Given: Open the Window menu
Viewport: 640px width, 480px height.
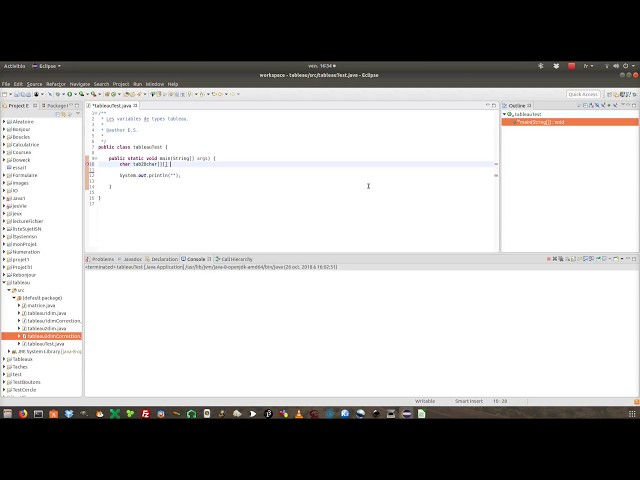Looking at the screenshot, I should 155,84.
